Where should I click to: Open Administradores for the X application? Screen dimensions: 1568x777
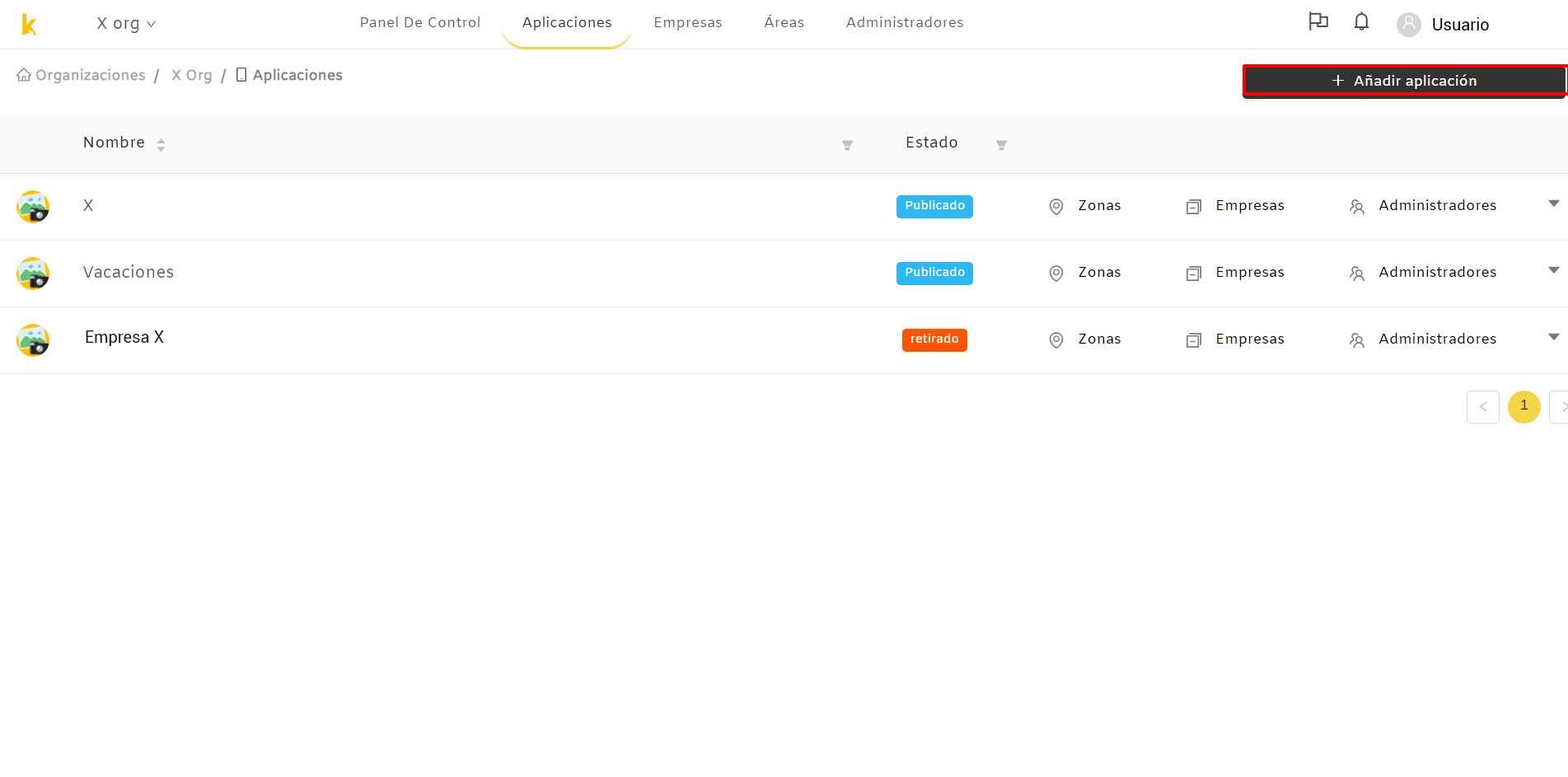click(1438, 205)
